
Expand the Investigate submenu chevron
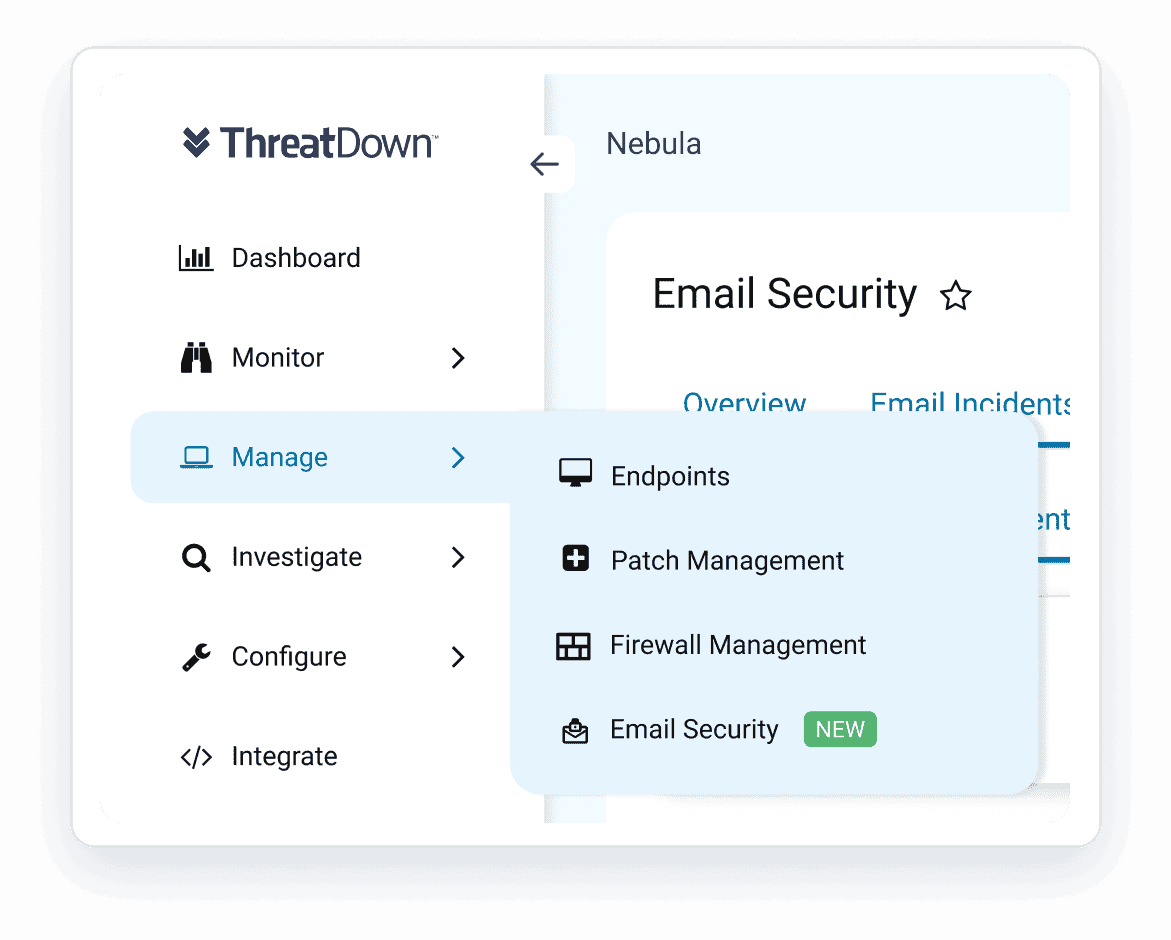coord(458,557)
